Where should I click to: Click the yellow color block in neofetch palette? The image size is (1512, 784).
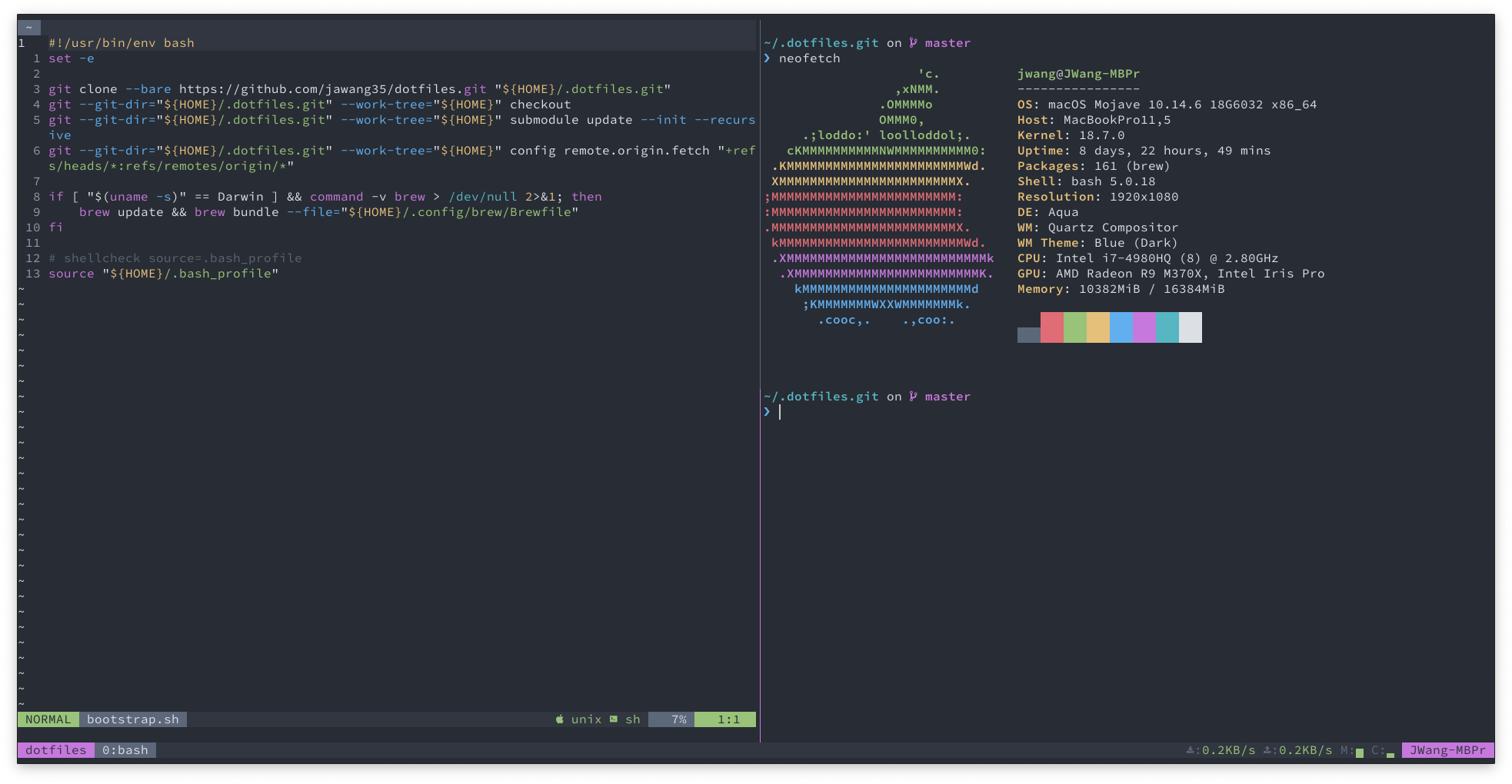click(1098, 327)
